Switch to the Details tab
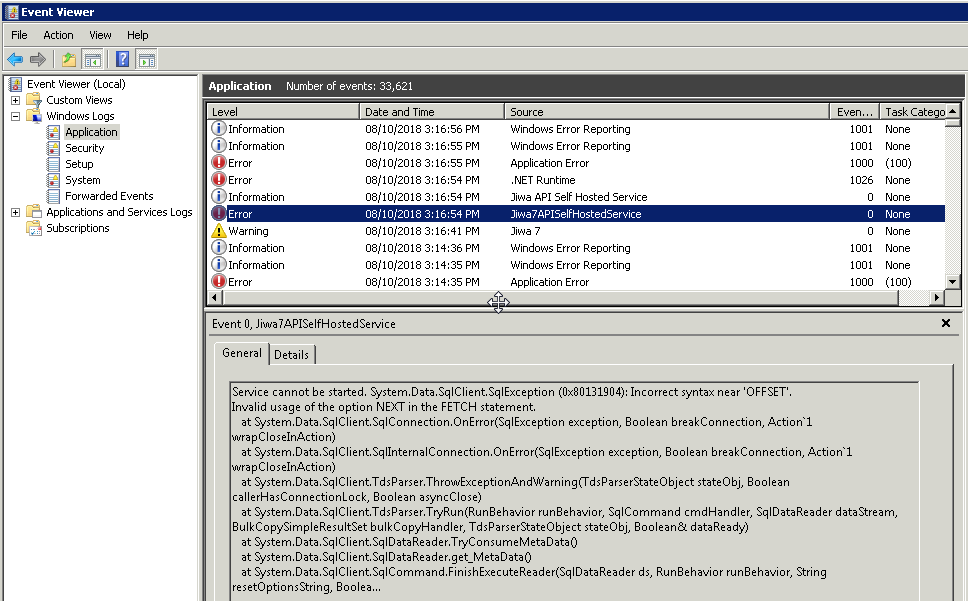This screenshot has height=601, width=968. tap(291, 354)
